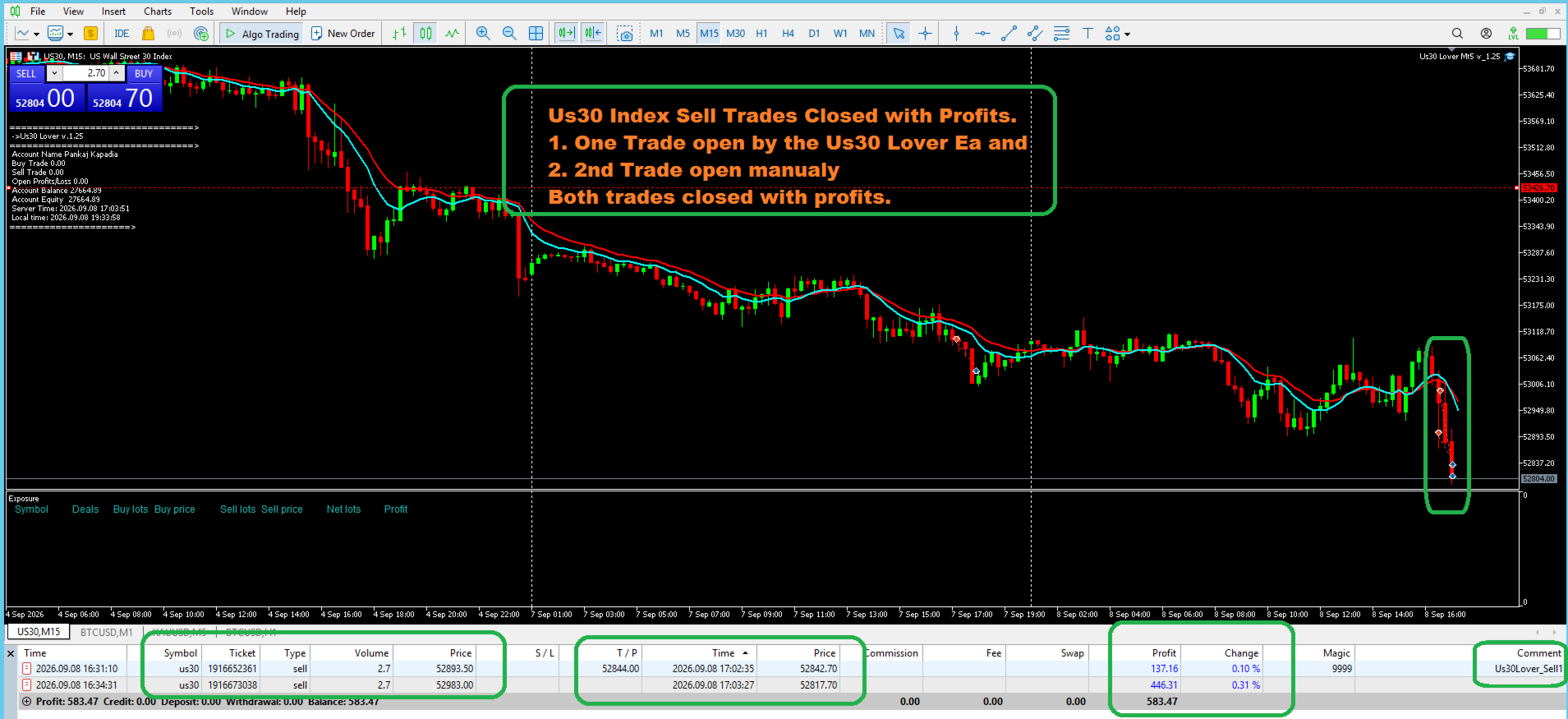Viewport: 1568px width, 719px height.
Task: Select the trendline drawing tool
Action: pos(1009,33)
